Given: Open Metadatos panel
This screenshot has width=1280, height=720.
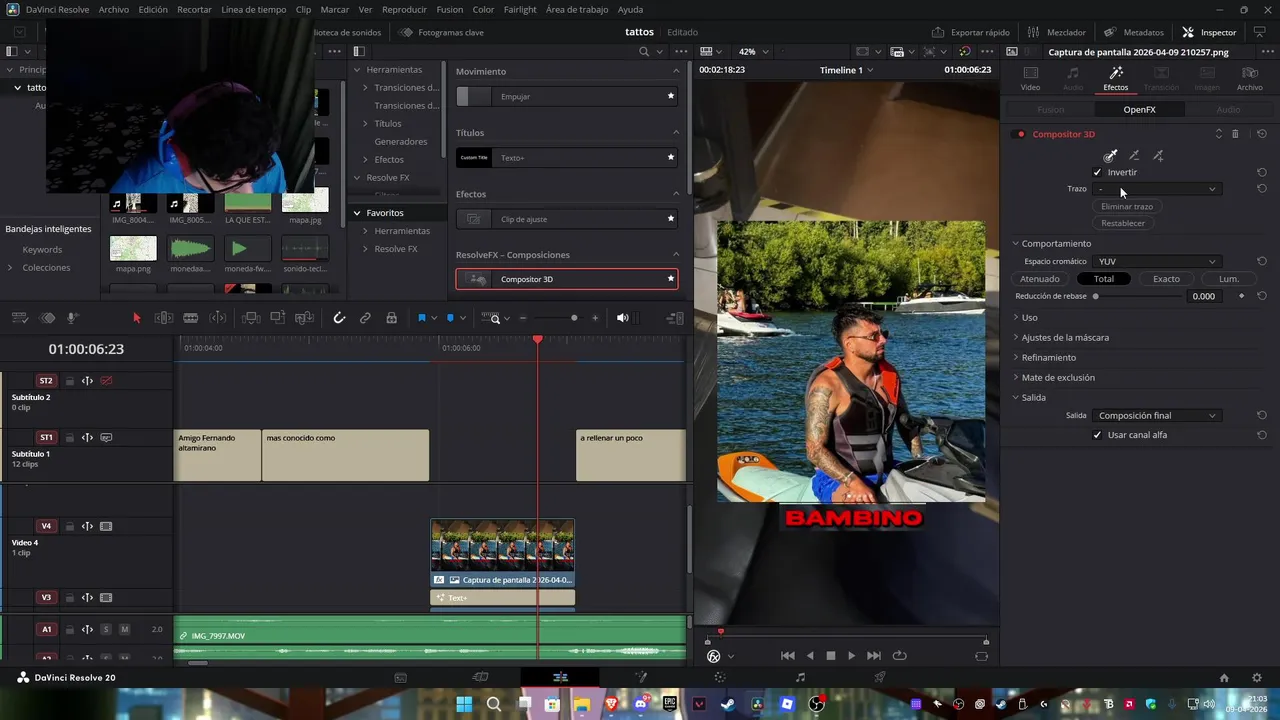Looking at the screenshot, I should [x=1133, y=32].
